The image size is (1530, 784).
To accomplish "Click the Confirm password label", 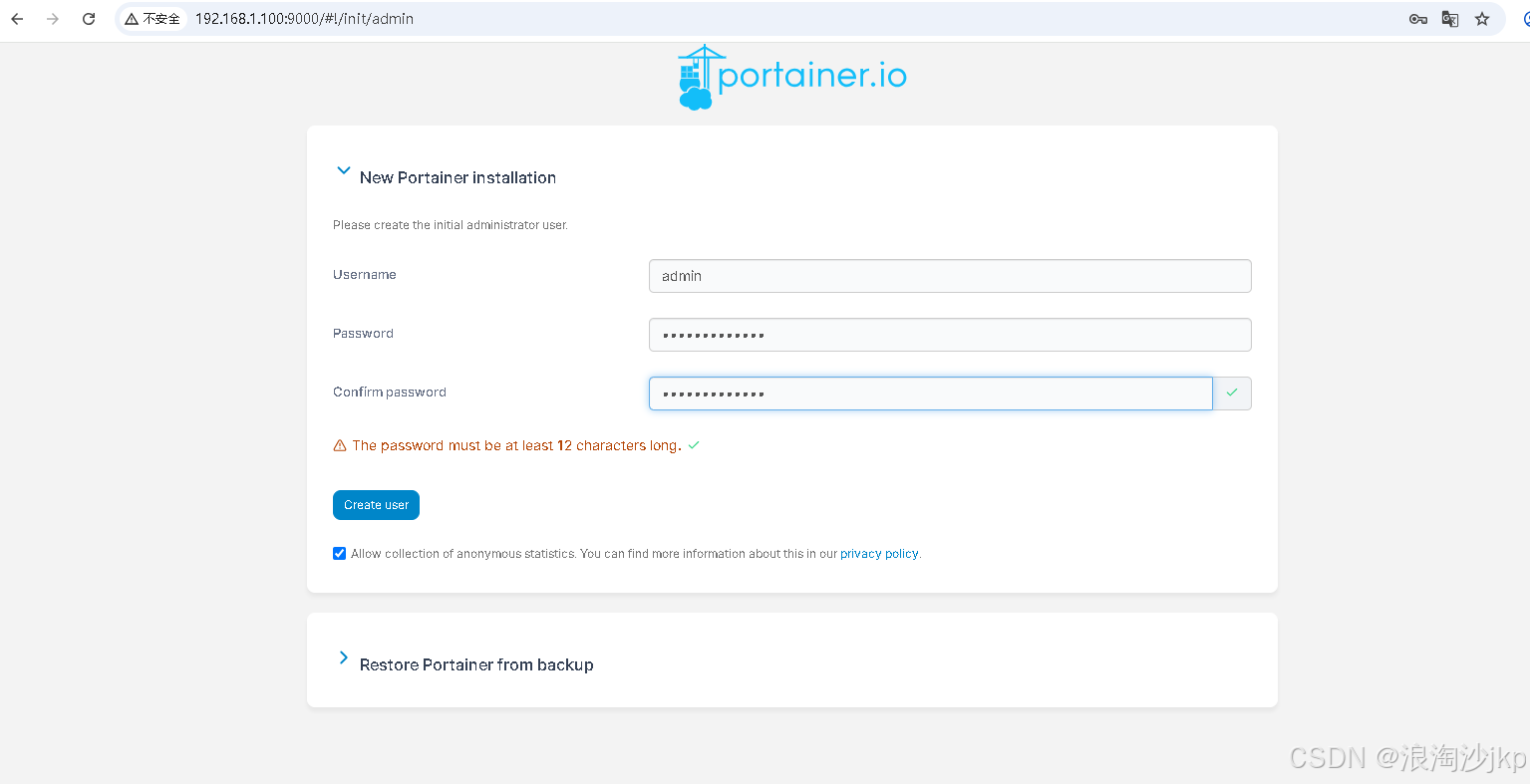I will point(390,392).
